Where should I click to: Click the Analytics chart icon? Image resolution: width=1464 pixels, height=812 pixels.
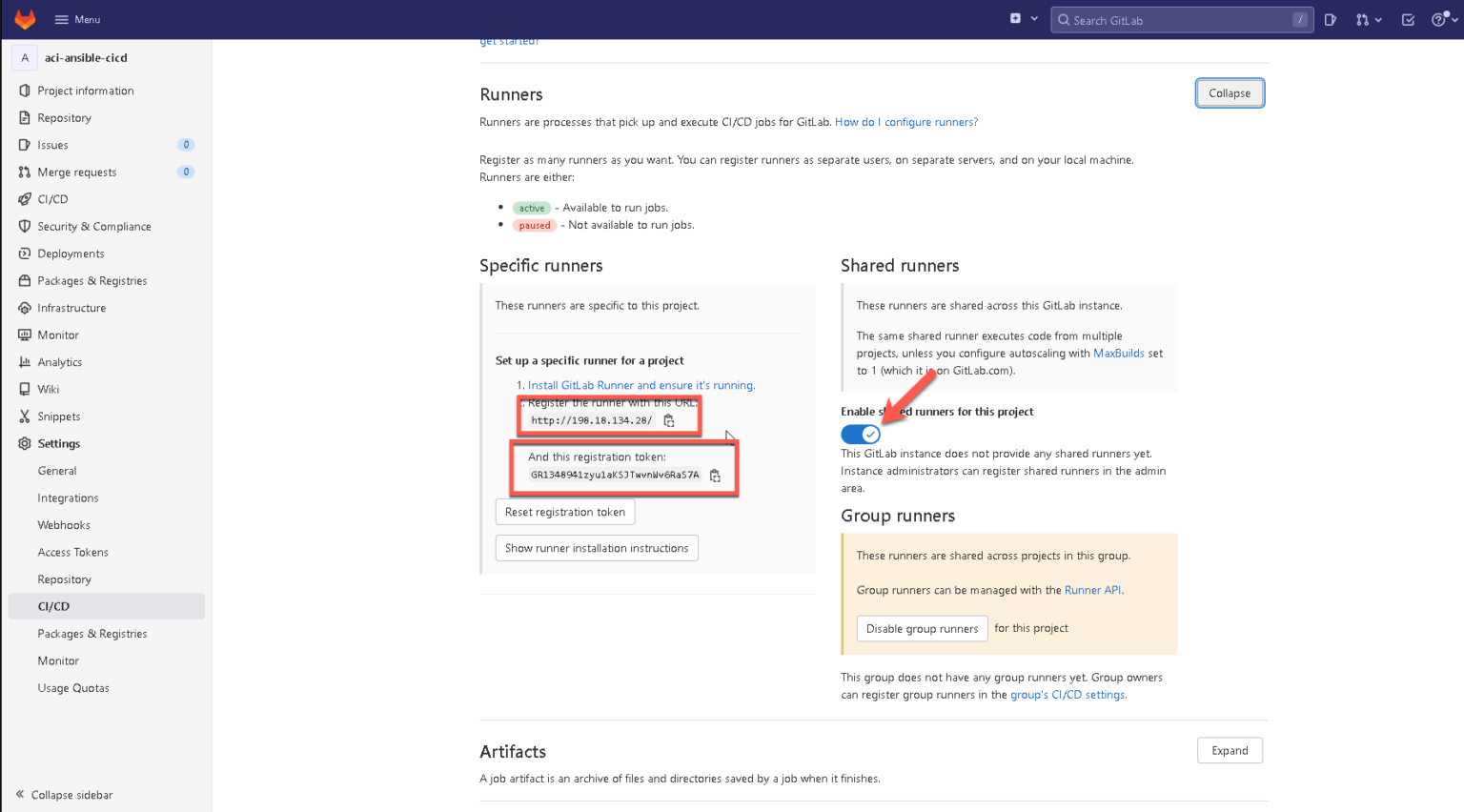click(25, 362)
